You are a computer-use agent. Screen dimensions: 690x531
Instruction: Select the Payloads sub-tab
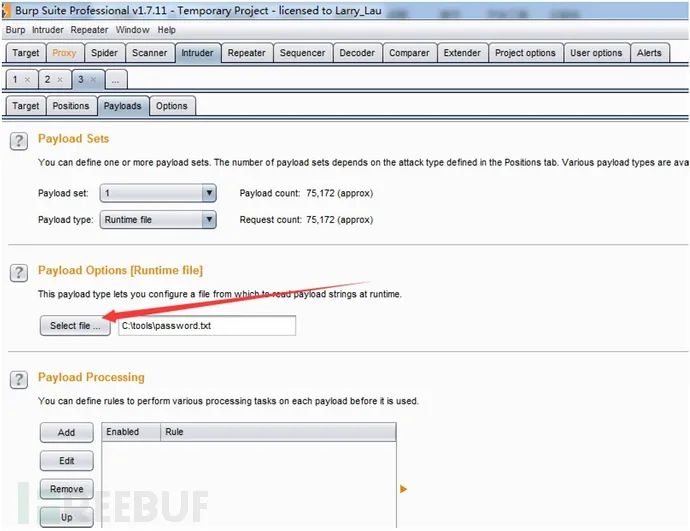coord(123,106)
